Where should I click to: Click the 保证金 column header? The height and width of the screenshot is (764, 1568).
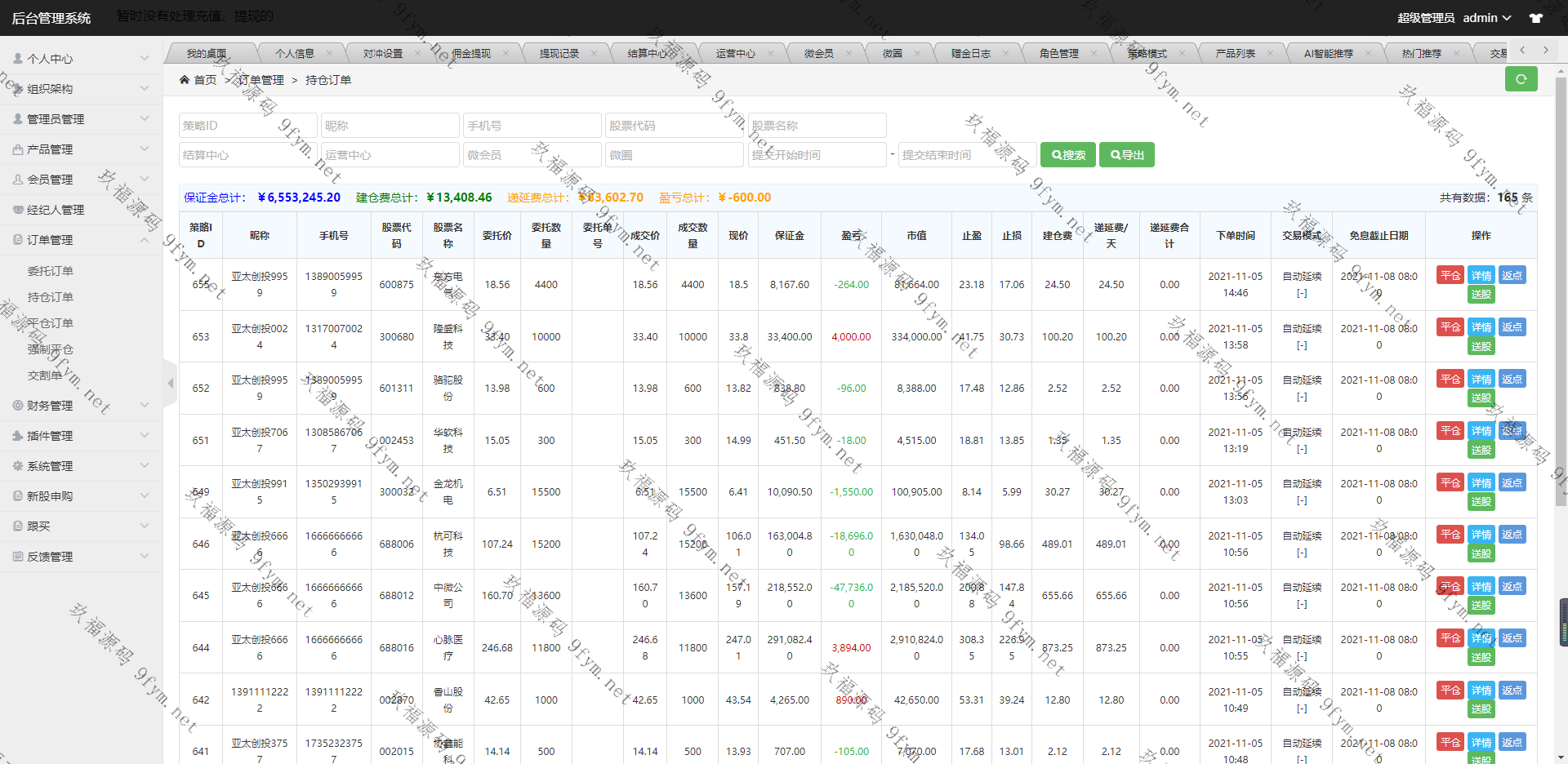(790, 236)
